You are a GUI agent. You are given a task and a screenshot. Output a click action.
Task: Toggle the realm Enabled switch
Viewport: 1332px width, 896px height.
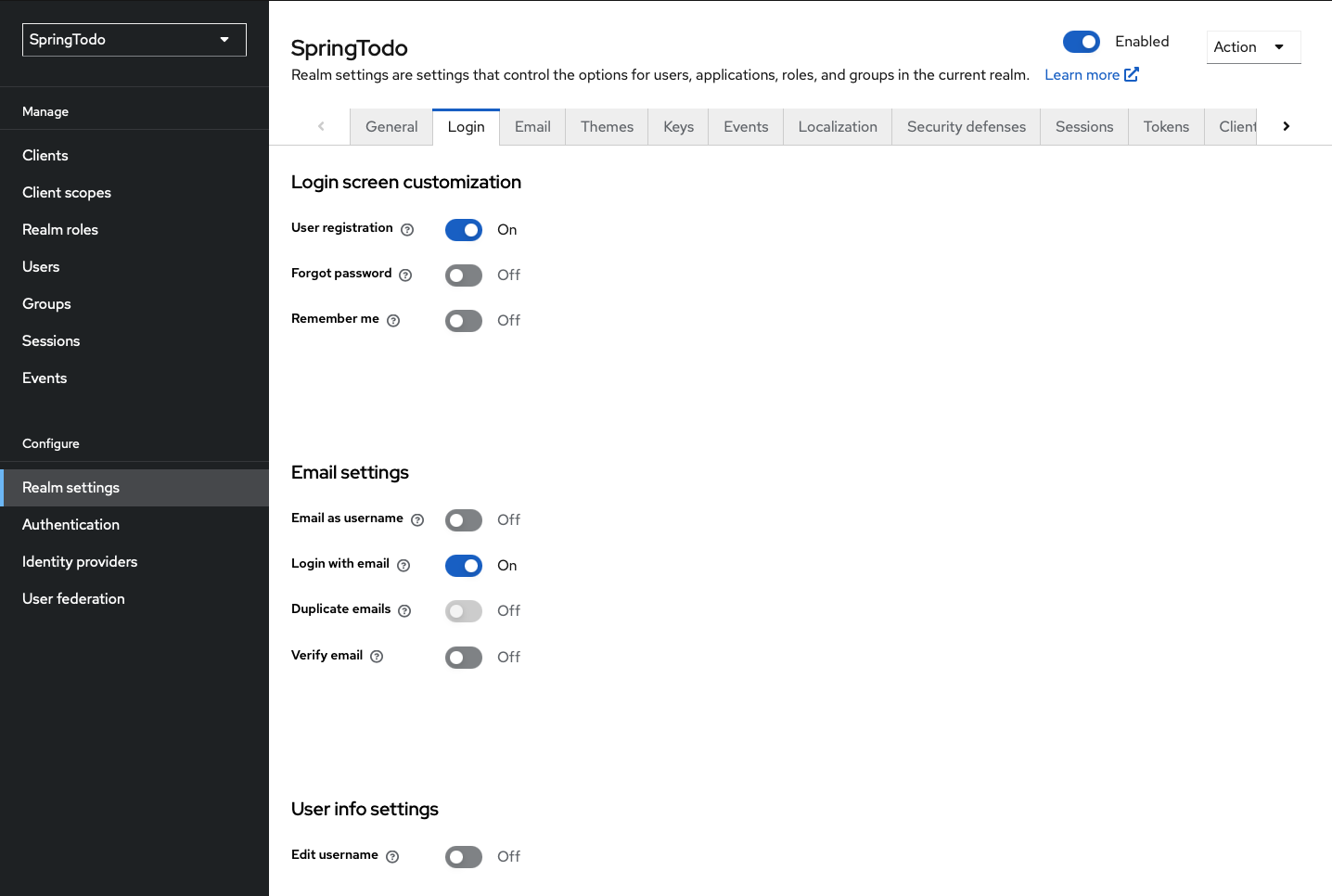[1082, 42]
